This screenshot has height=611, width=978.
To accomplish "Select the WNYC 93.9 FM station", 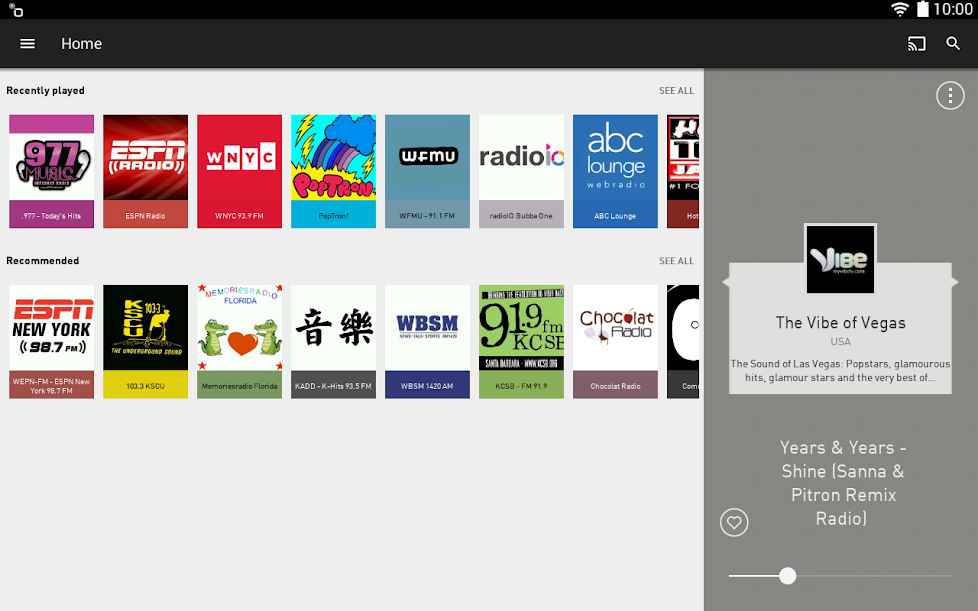I will [240, 171].
